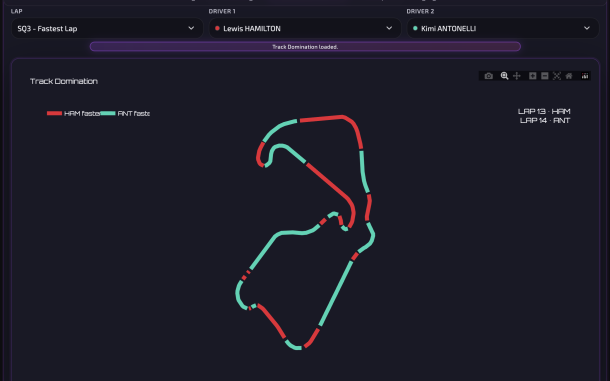Click the DRIVER 1 field label

tap(222, 11)
